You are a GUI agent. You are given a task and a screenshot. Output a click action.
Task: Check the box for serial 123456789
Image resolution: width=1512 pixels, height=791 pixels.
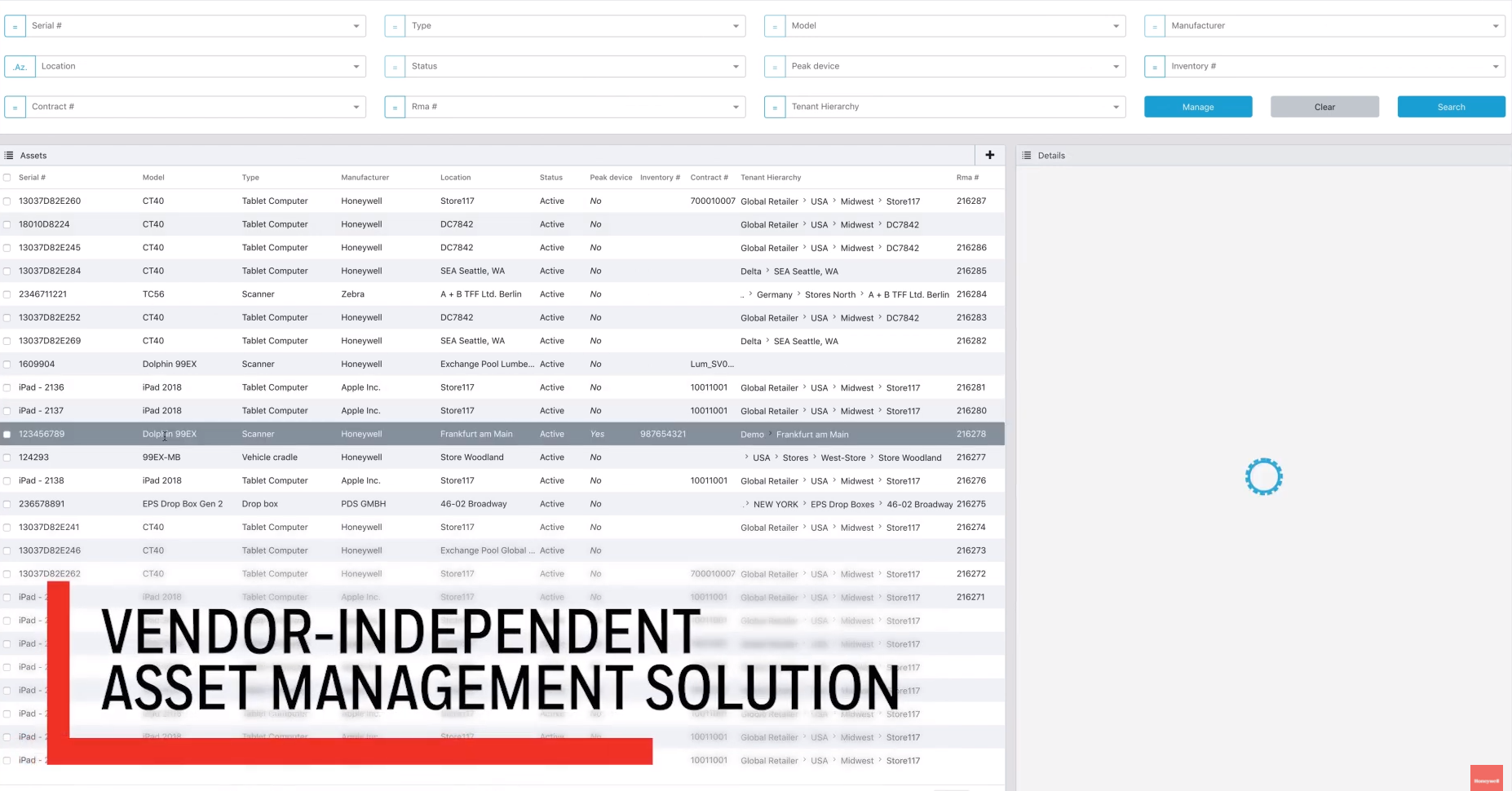[x=7, y=435]
